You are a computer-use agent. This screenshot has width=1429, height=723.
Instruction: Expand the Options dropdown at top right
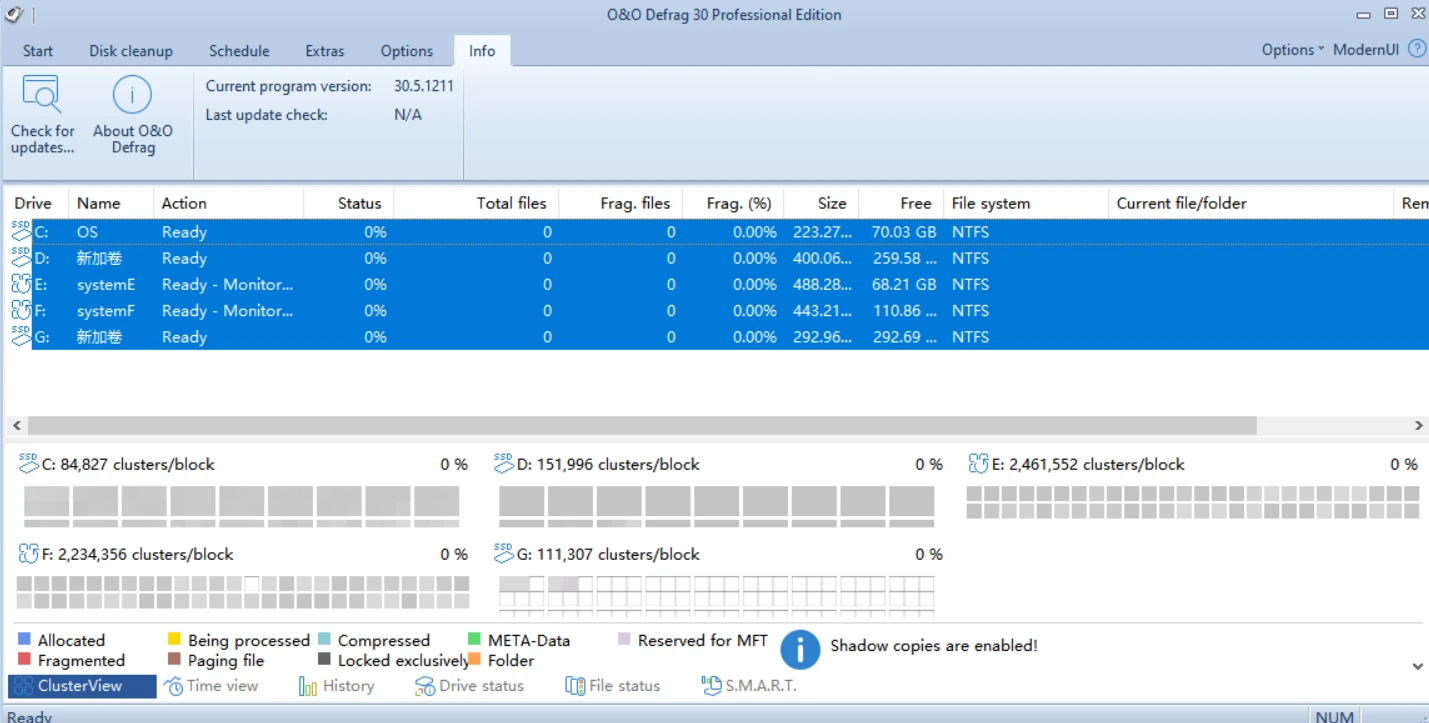pos(1292,50)
